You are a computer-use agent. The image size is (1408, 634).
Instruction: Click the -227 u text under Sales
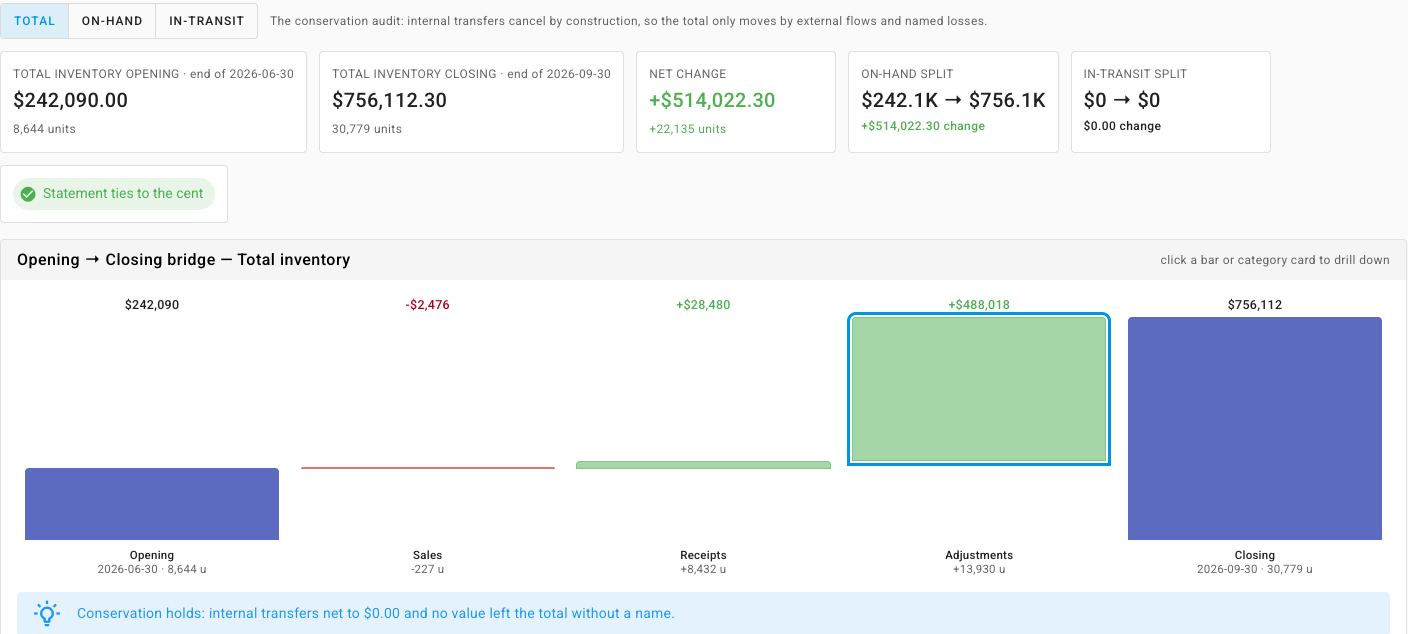428,569
